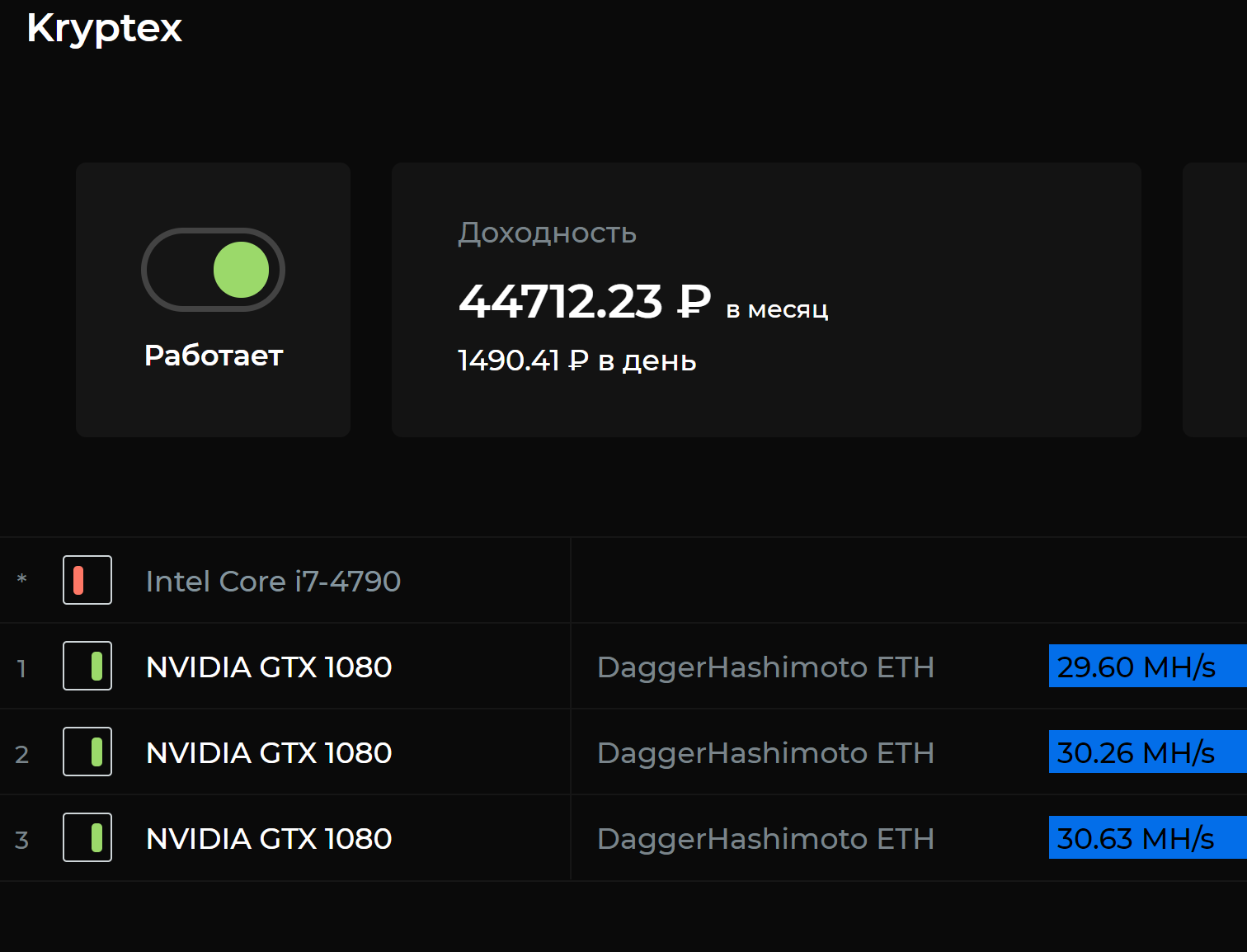Select the Intel Core i7-4790 row name

coord(273,582)
